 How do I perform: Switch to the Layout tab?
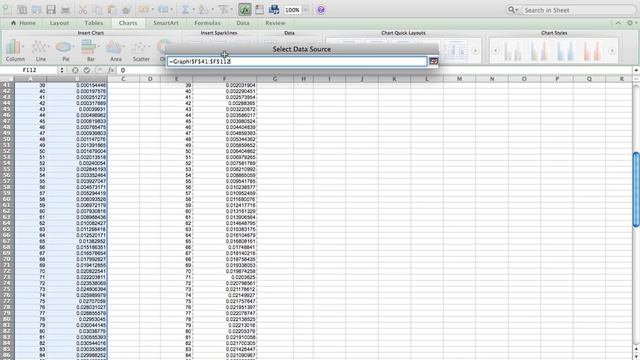click(59, 23)
